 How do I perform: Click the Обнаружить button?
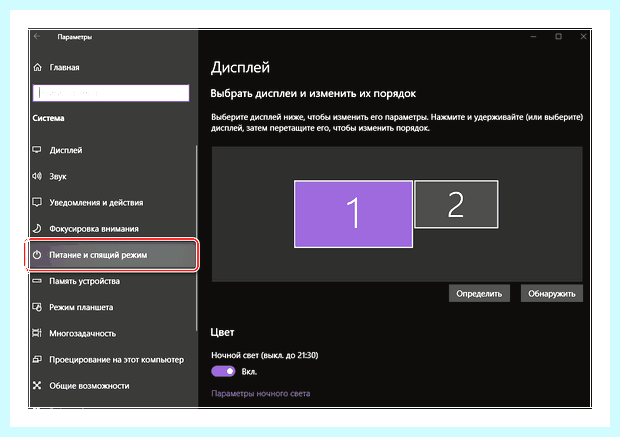[x=552, y=293]
